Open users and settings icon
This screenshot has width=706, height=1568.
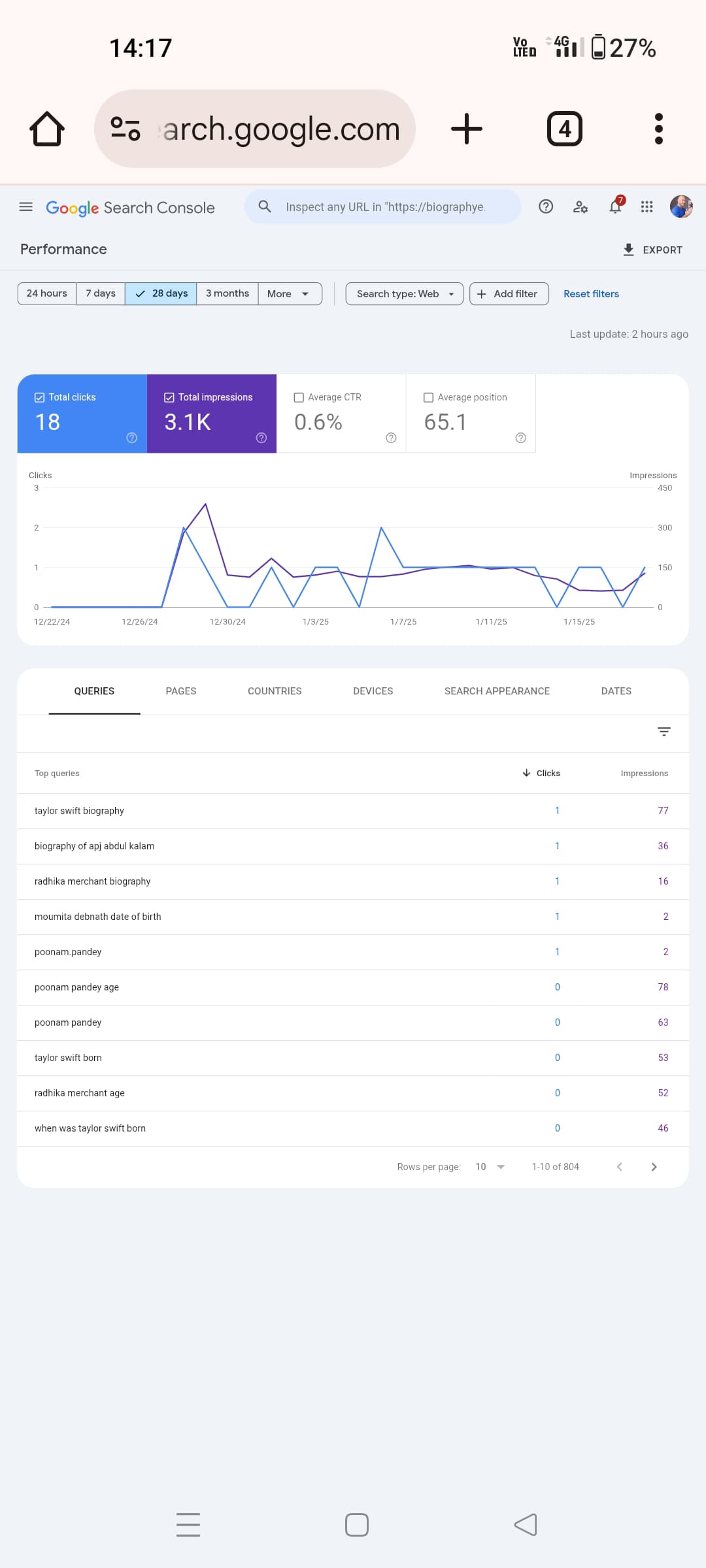click(580, 207)
